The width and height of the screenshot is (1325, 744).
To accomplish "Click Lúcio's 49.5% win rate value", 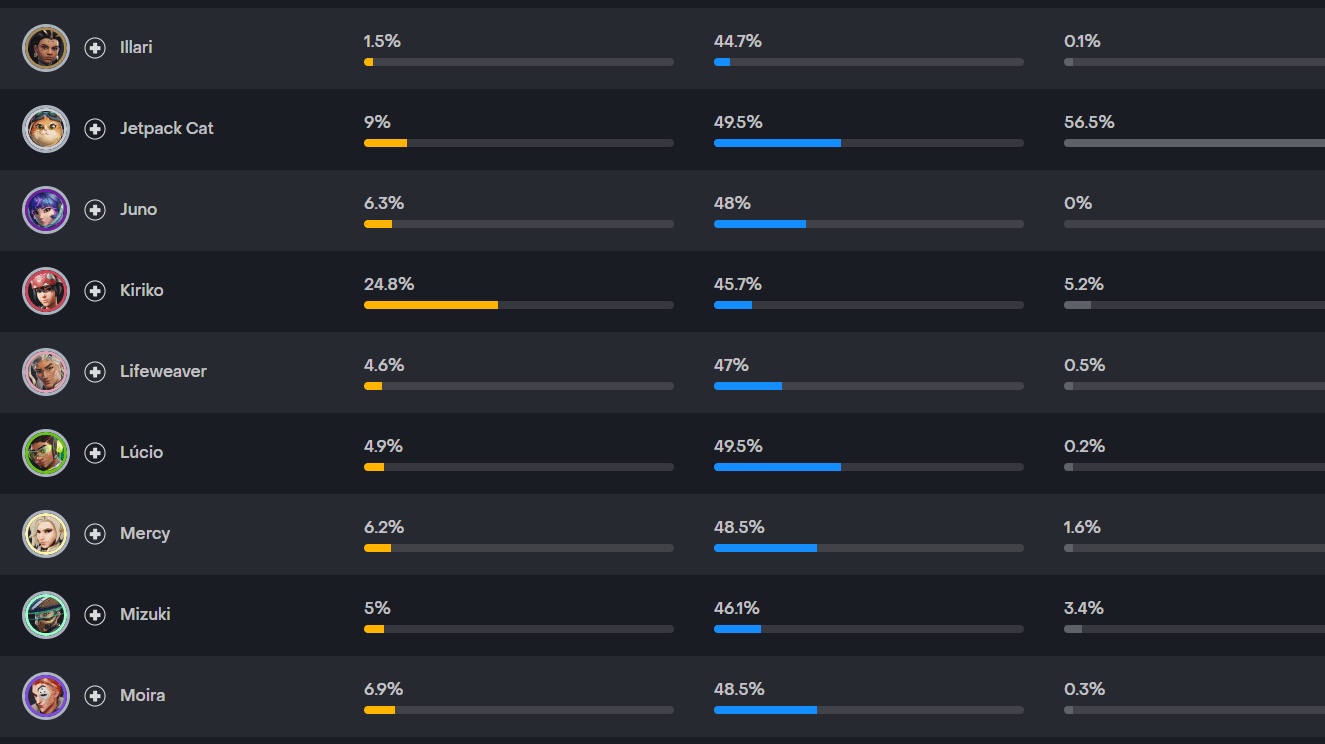I will (x=738, y=446).
